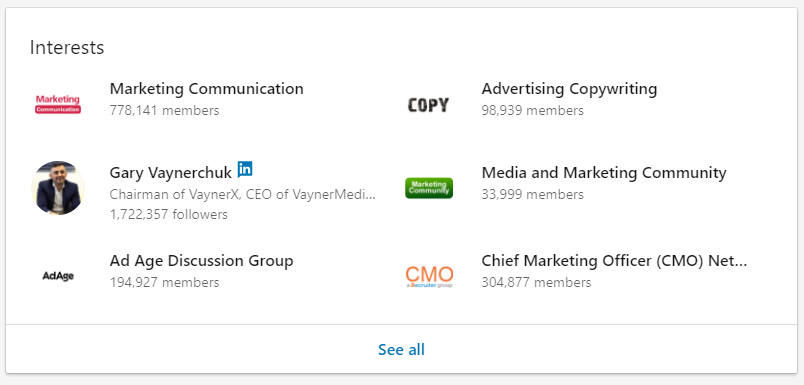Click the 304,877 members count
Viewport: 804px width, 385px height.
pos(536,282)
